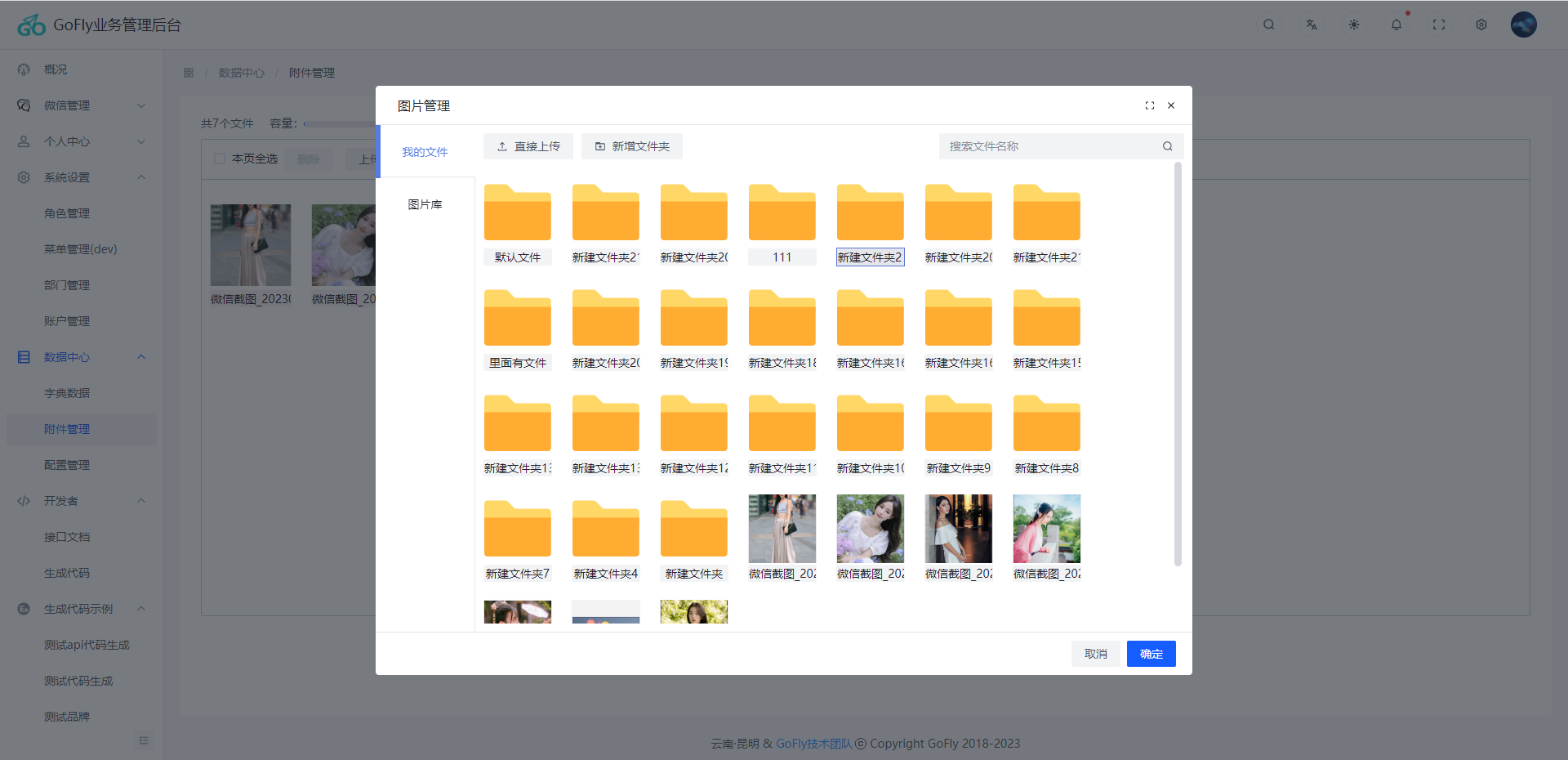Cancel the dialog with 取消
The width and height of the screenshot is (1568, 760).
pos(1096,654)
